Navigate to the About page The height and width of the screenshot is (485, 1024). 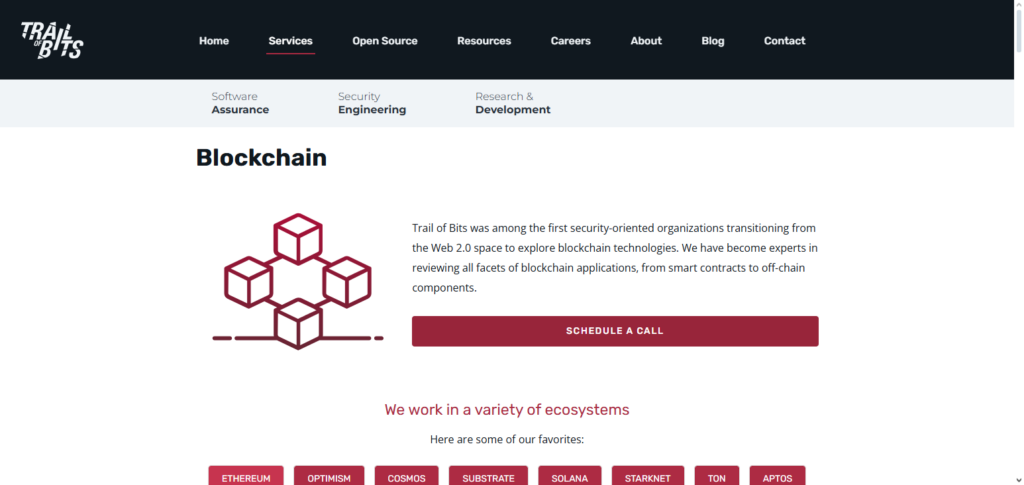click(646, 41)
